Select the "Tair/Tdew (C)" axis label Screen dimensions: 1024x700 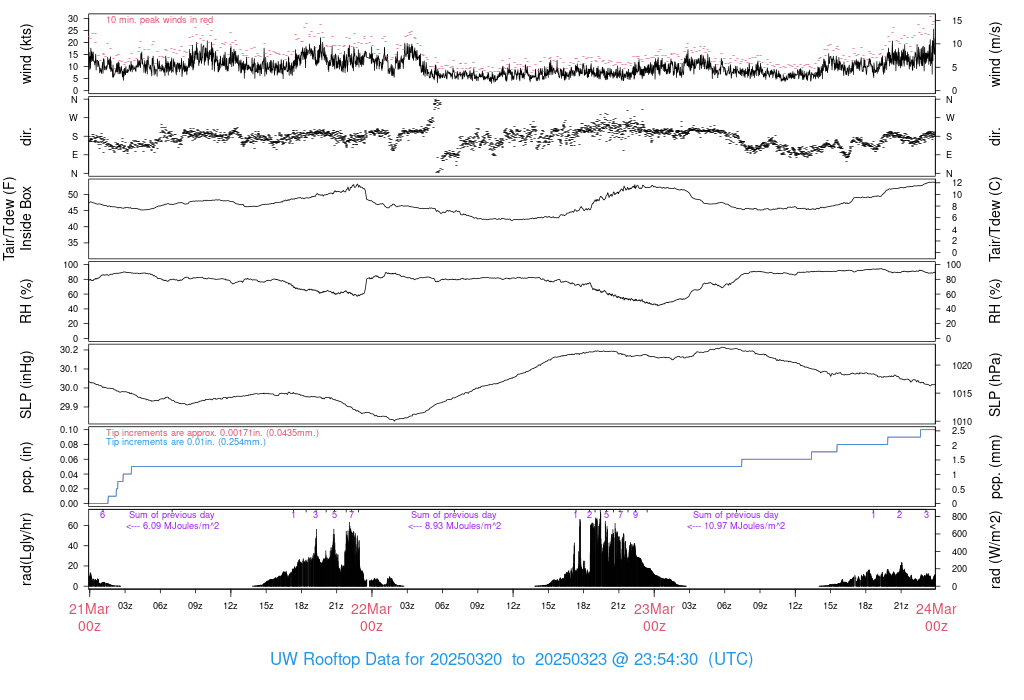pyautogui.click(x=995, y=219)
